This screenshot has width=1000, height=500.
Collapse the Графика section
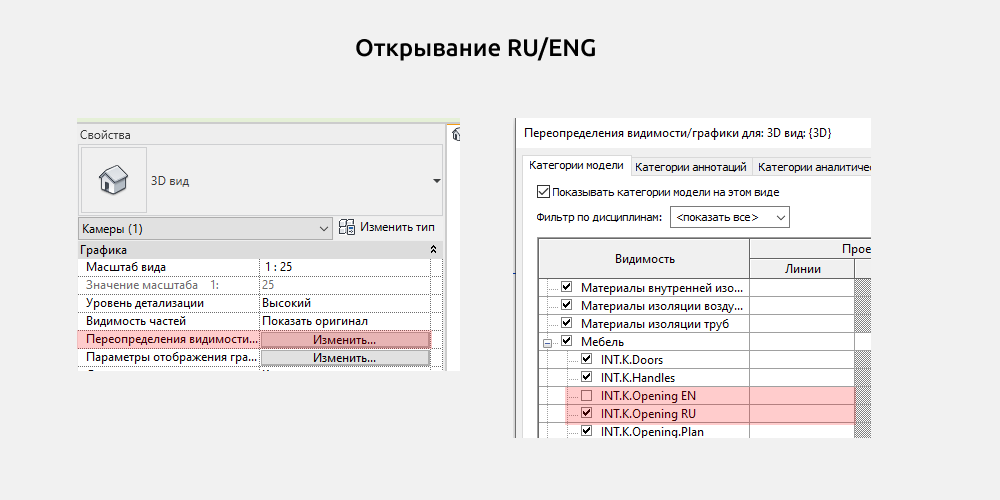[x=434, y=250]
